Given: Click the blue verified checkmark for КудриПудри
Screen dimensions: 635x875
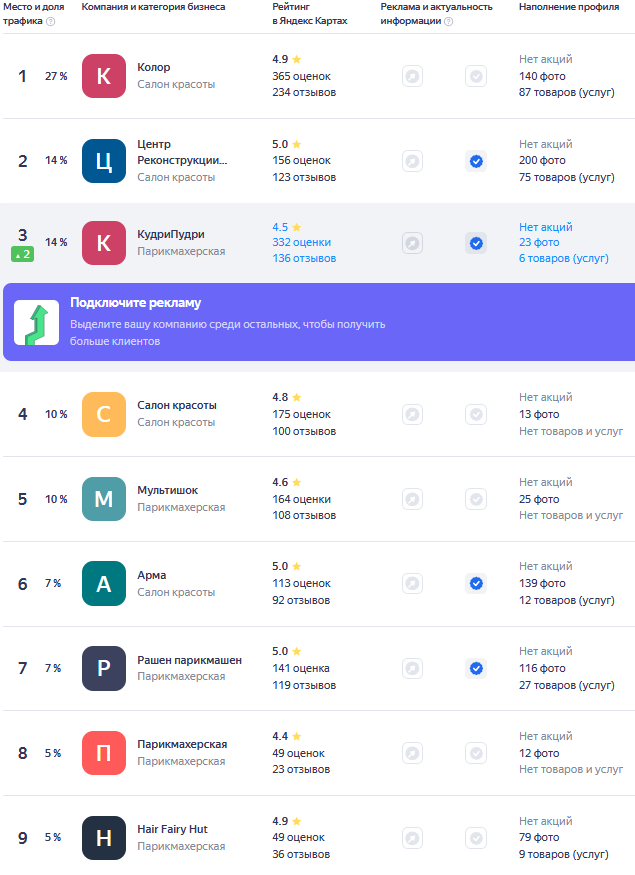Looking at the screenshot, I should (476, 243).
